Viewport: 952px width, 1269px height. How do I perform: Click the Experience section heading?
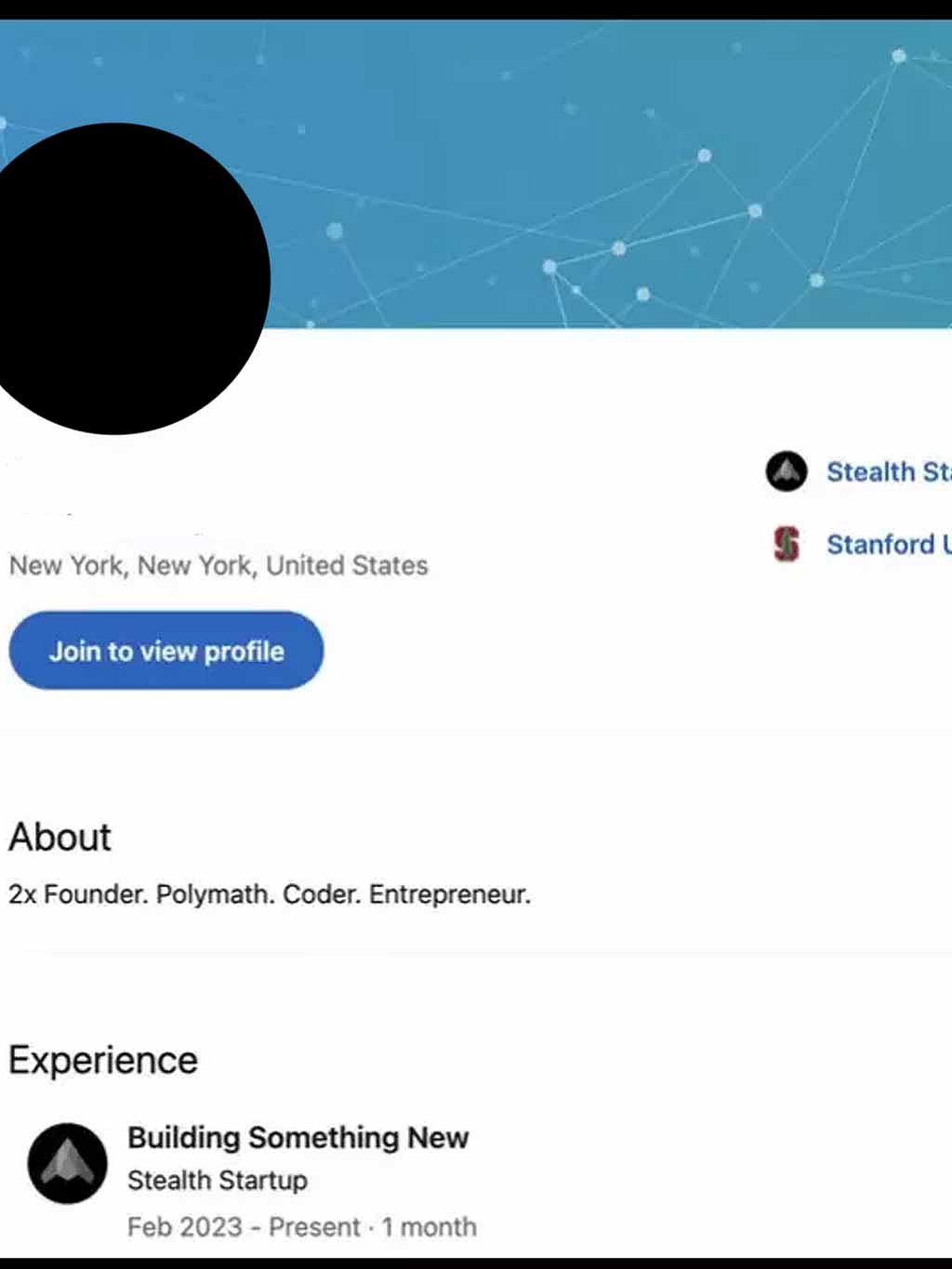coord(102,1059)
